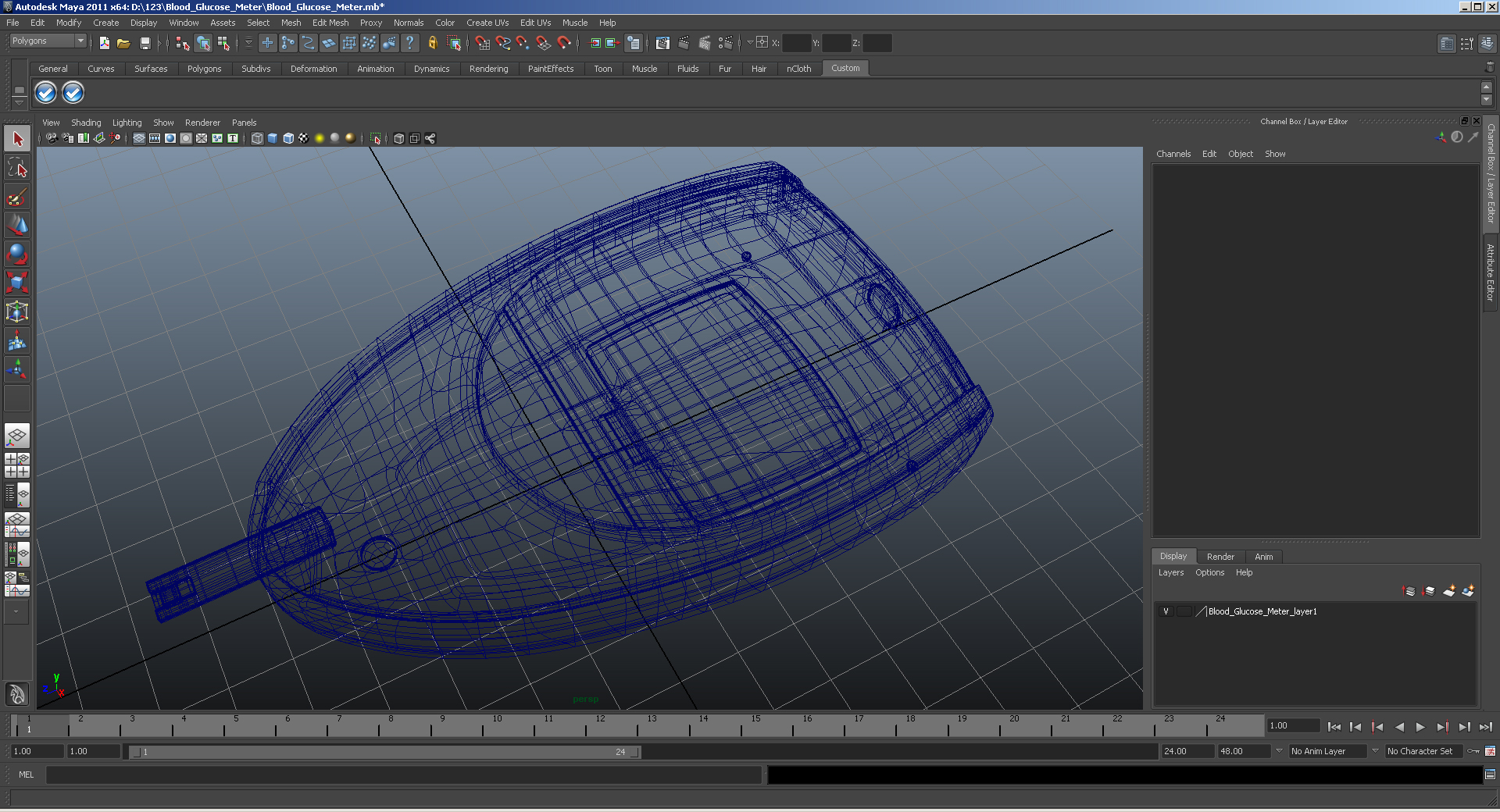The image size is (1500, 812).
Task: Pick the Move tool
Action: [x=17, y=226]
